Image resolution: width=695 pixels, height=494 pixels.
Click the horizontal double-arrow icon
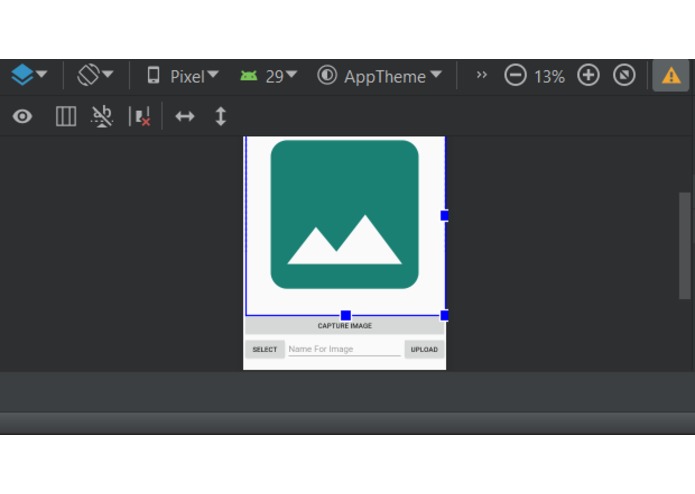[x=185, y=117]
